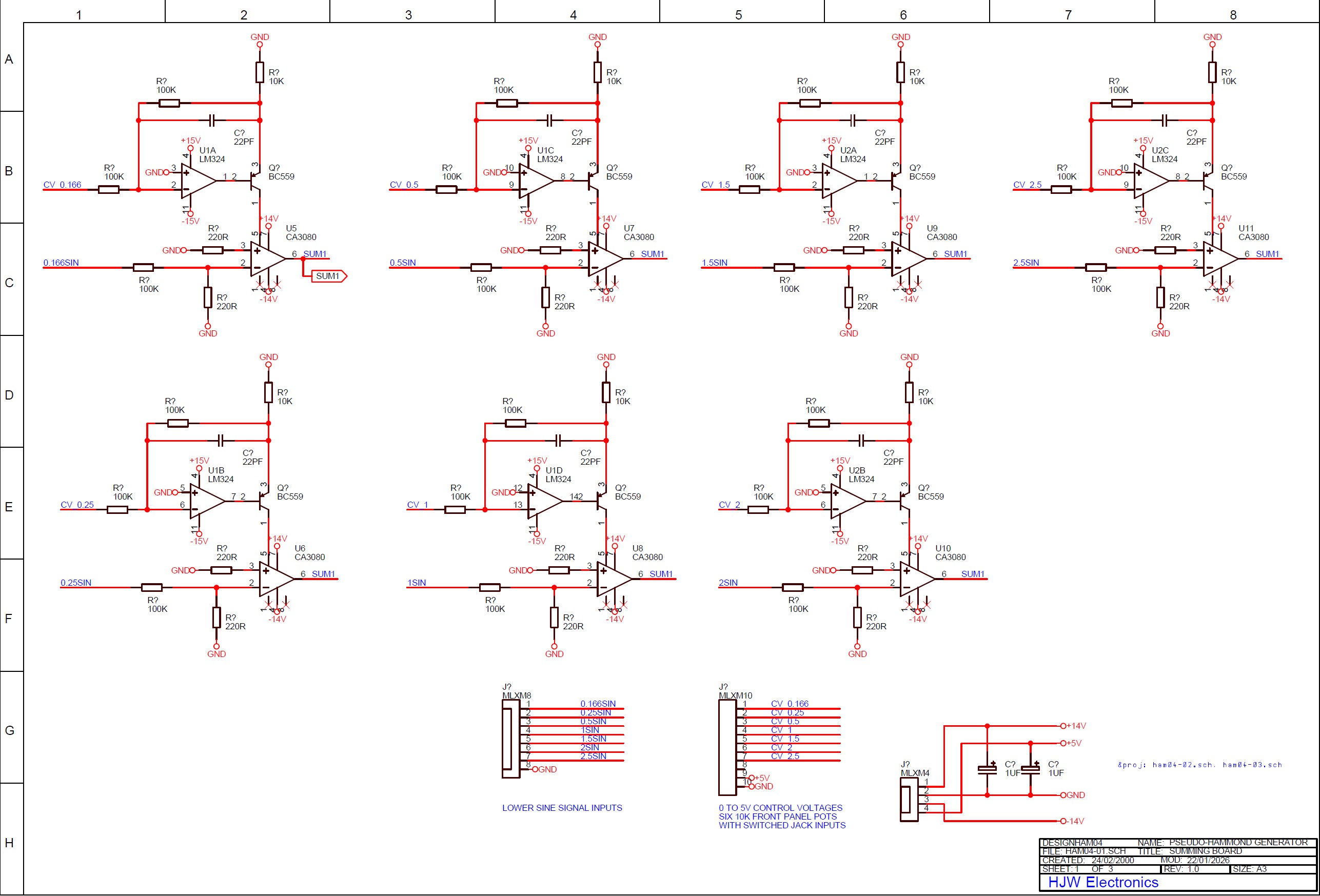This screenshot has width=1320, height=896.
Task: Click the U2C LM324 op-amp symbol
Action: coord(1149,181)
